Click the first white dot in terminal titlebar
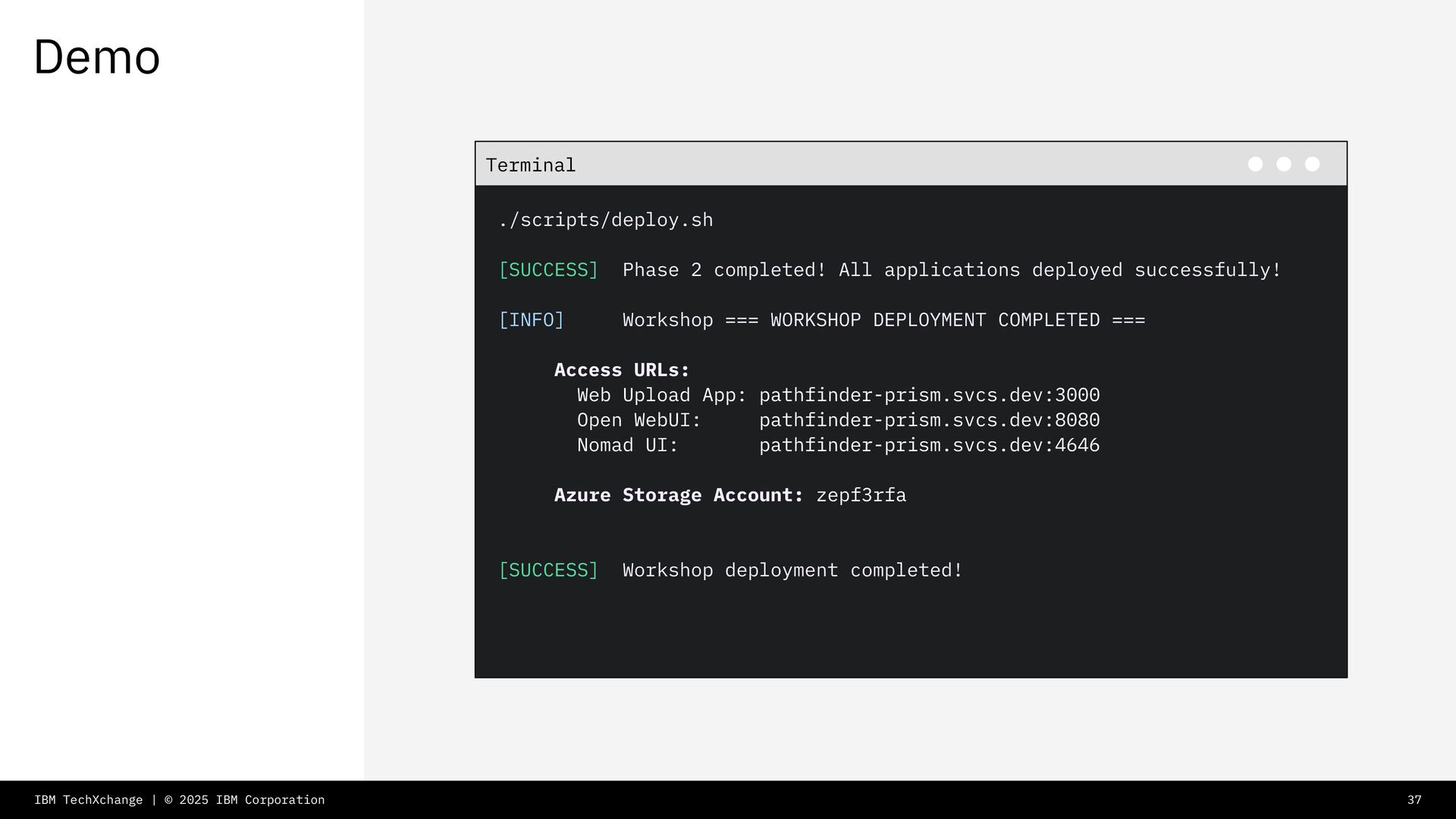Screen dimensions: 1456x819 (1255, 165)
